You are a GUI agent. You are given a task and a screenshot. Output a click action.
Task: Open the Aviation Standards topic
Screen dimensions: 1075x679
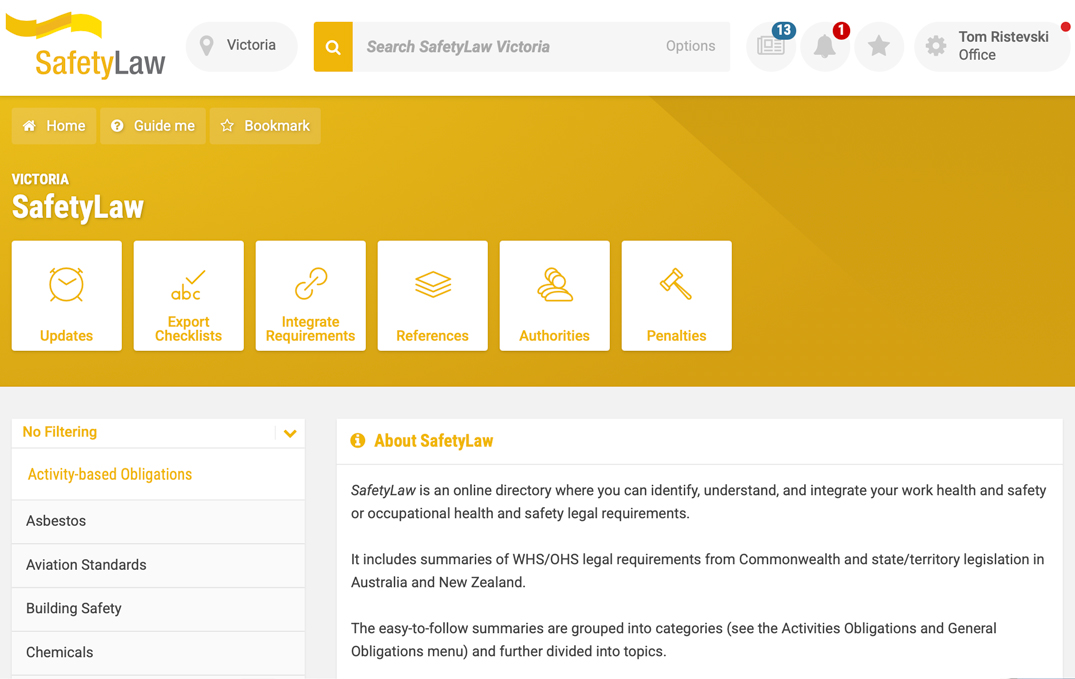tap(158, 565)
